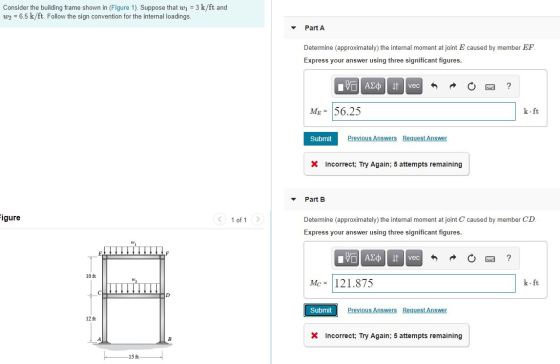Reset the Part A answer field
This screenshot has height=364, width=560.
click(x=471, y=86)
